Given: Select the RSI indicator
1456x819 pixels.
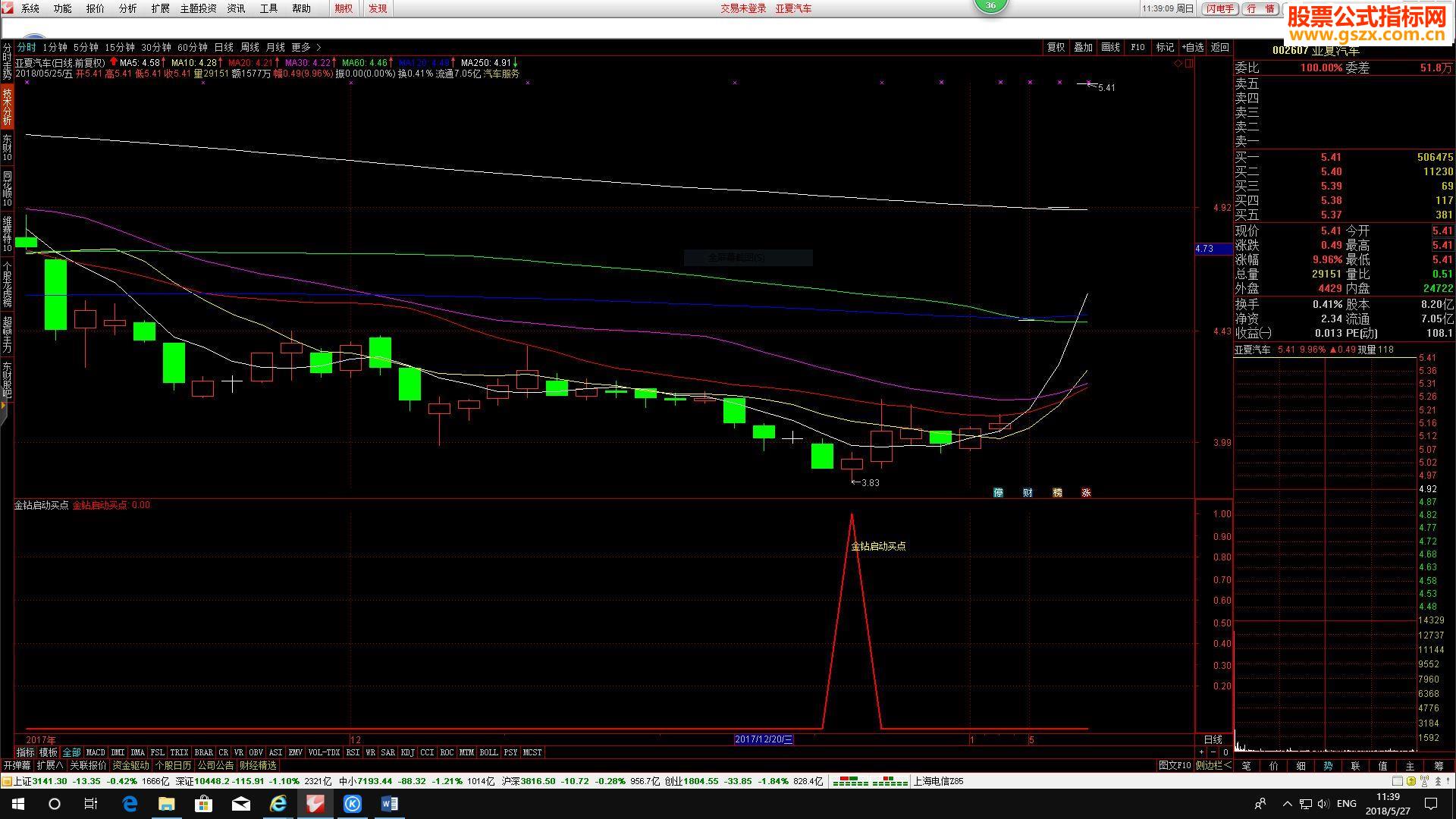Looking at the screenshot, I should point(353,752).
